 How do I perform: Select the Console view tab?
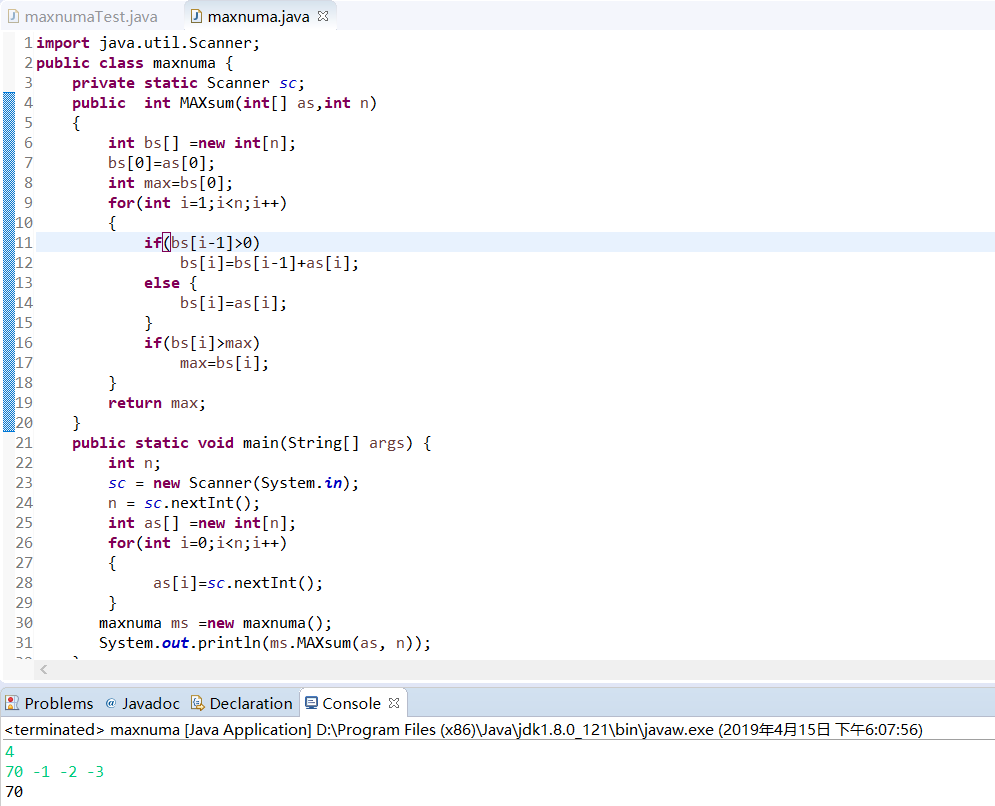[352, 703]
